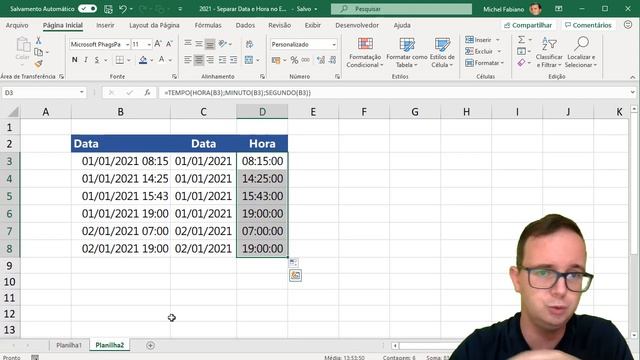Select the Dados ribbon tab
This screenshot has width=640, height=360.
245,25
